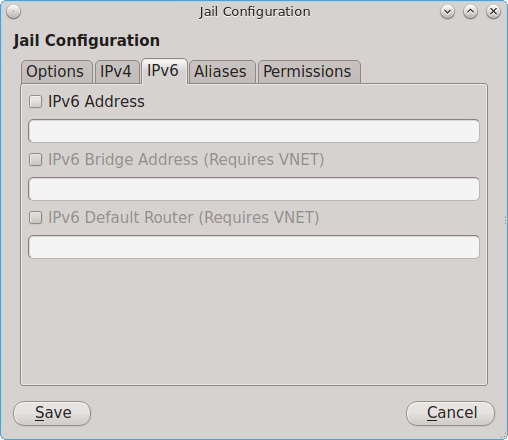Screen dimensions: 508x440
Task: Show the Permissions tab
Action: coord(309,72)
